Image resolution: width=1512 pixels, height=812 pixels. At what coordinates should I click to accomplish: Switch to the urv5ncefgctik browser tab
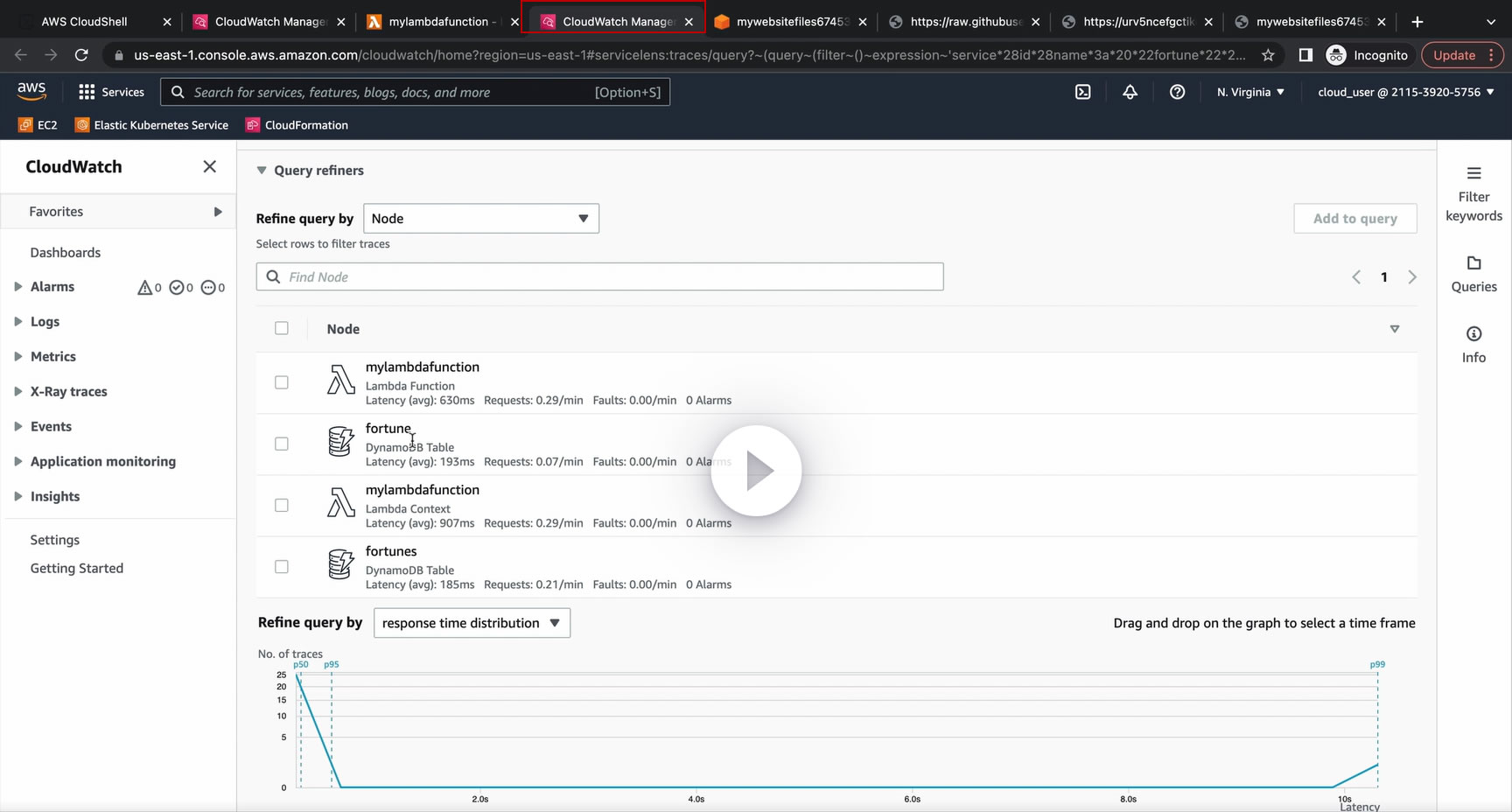click(1137, 21)
